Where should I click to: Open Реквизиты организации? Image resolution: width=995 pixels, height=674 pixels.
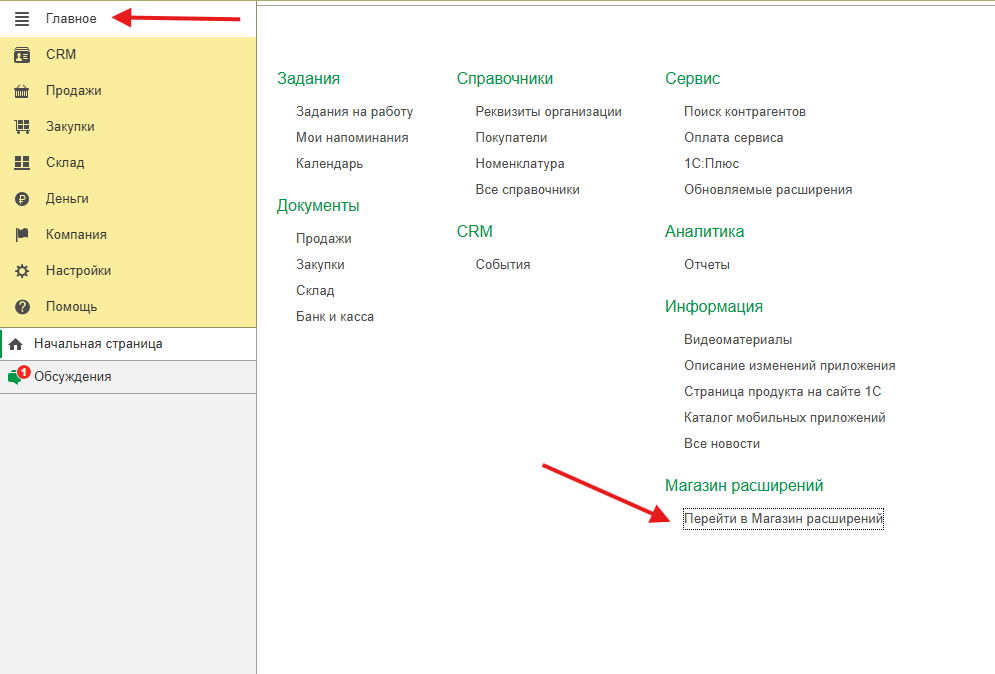click(548, 112)
